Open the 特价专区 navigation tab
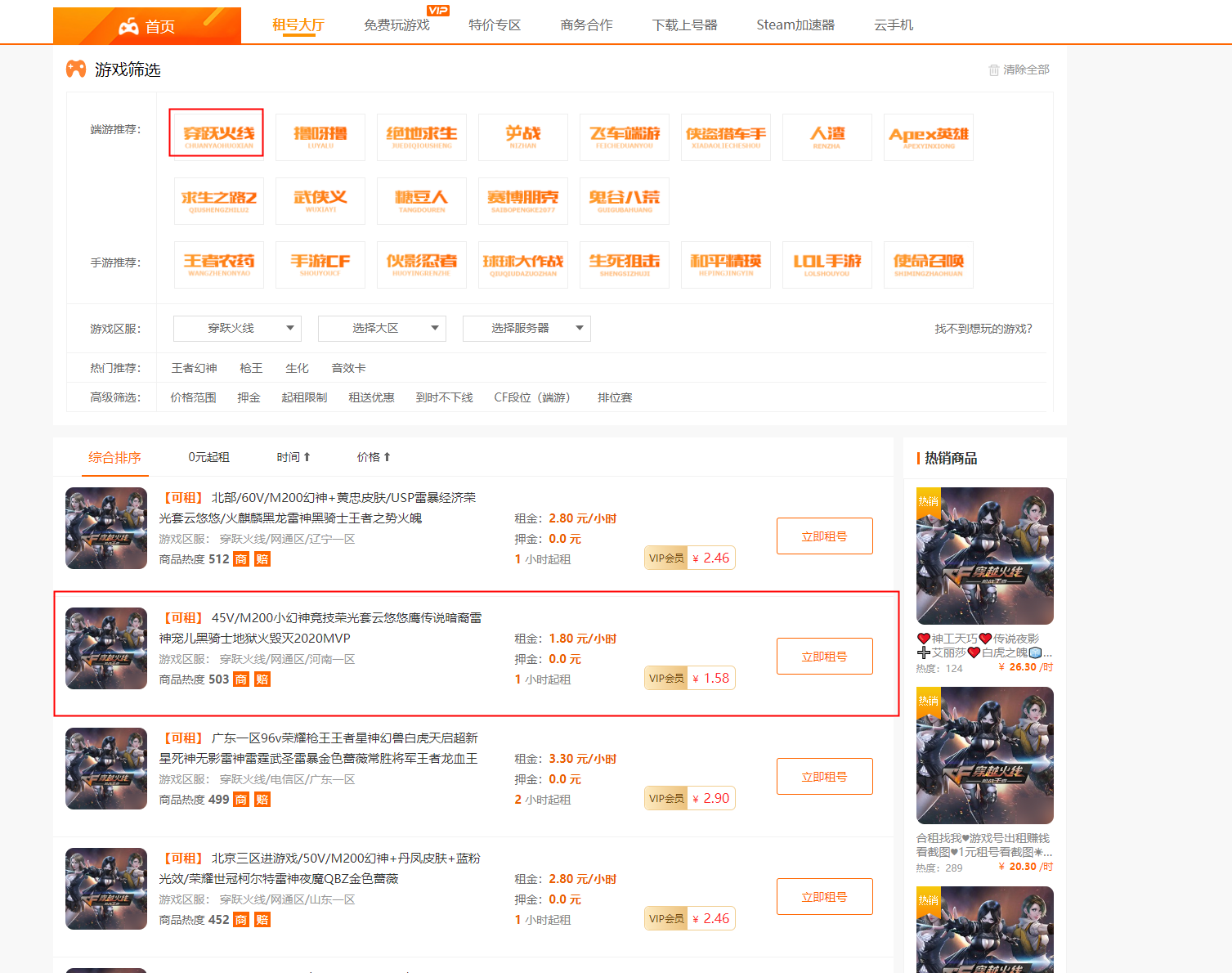Image resolution: width=1232 pixels, height=973 pixels. click(494, 25)
